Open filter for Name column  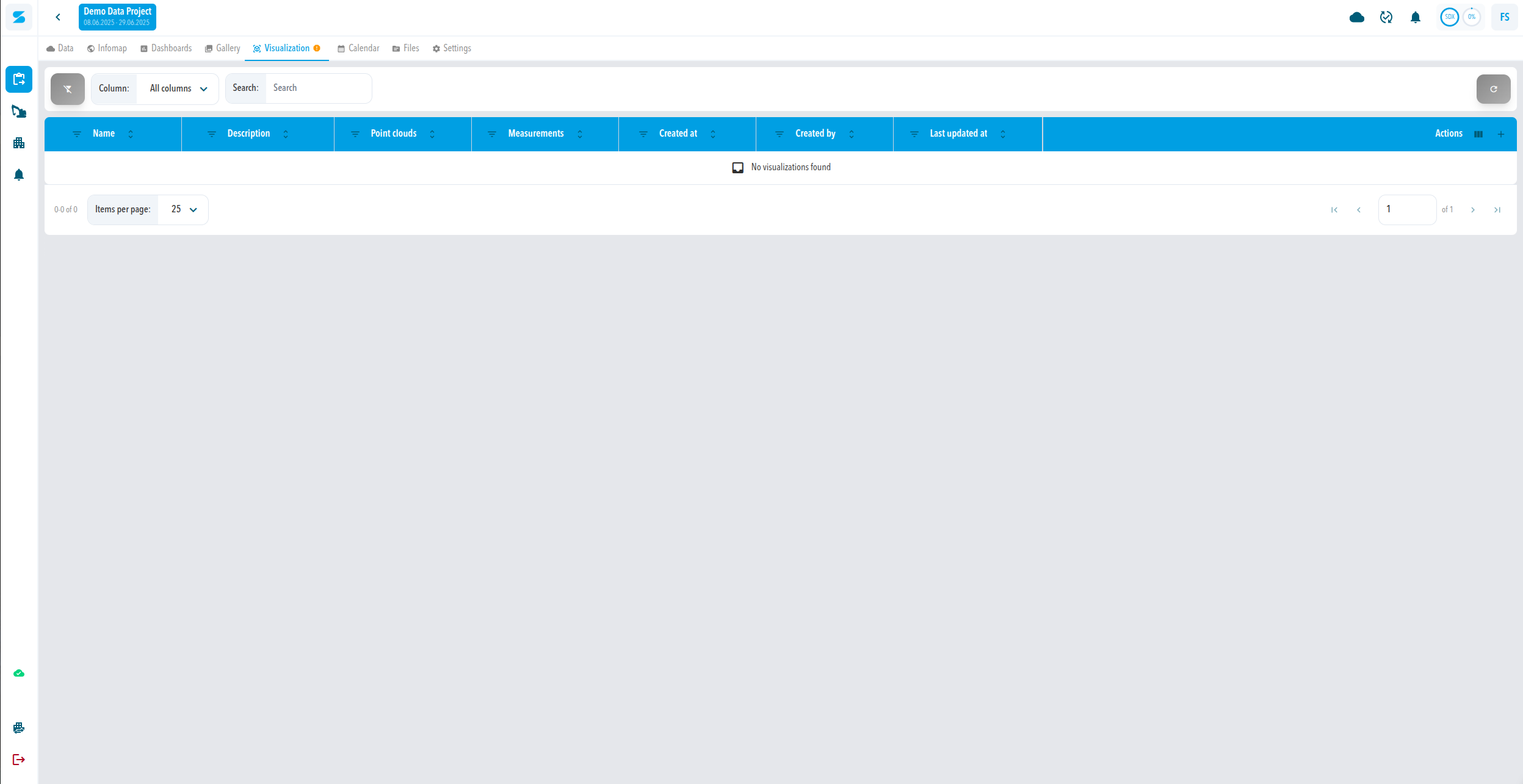click(77, 134)
